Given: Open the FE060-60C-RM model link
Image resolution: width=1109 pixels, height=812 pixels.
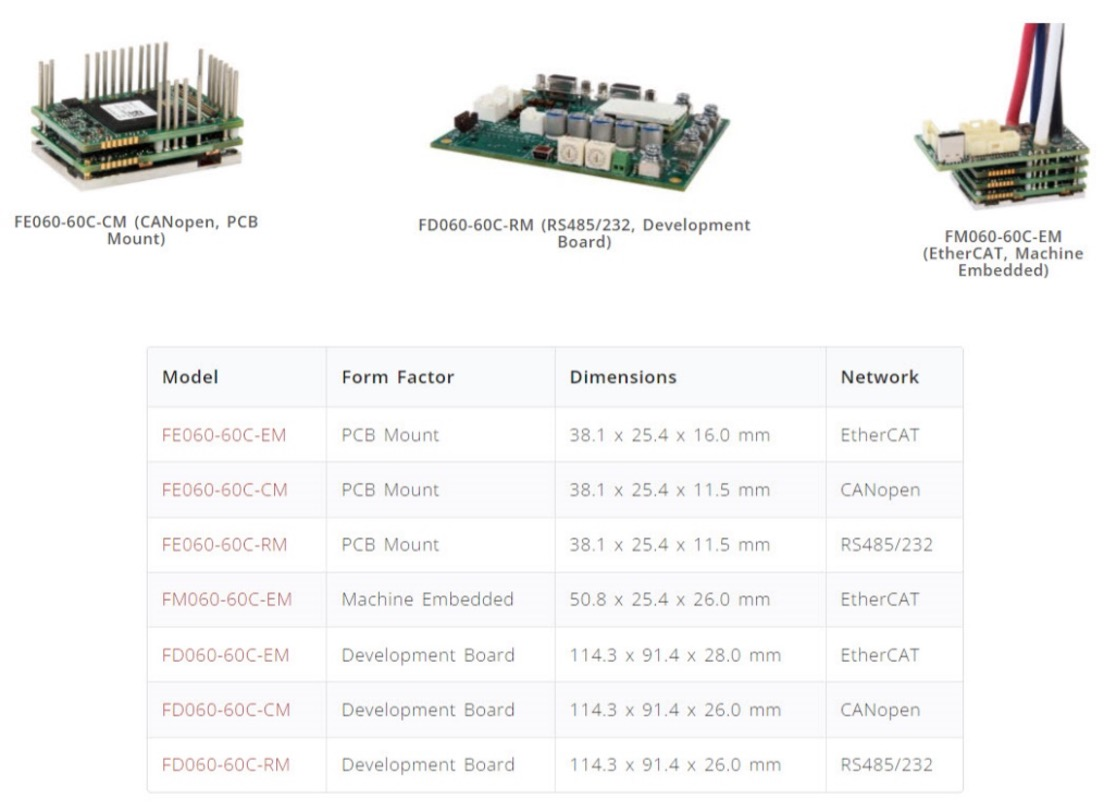Looking at the screenshot, I should [x=224, y=545].
